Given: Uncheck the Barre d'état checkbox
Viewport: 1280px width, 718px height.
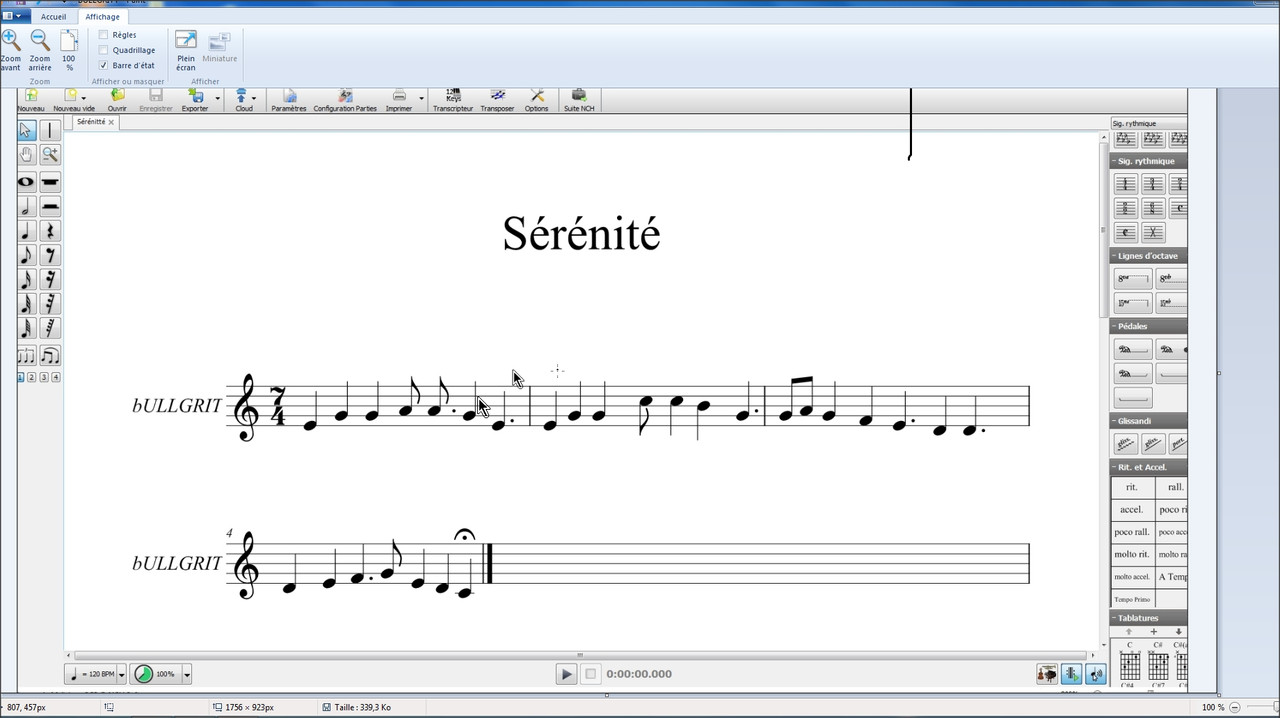Looking at the screenshot, I should tap(104, 65).
